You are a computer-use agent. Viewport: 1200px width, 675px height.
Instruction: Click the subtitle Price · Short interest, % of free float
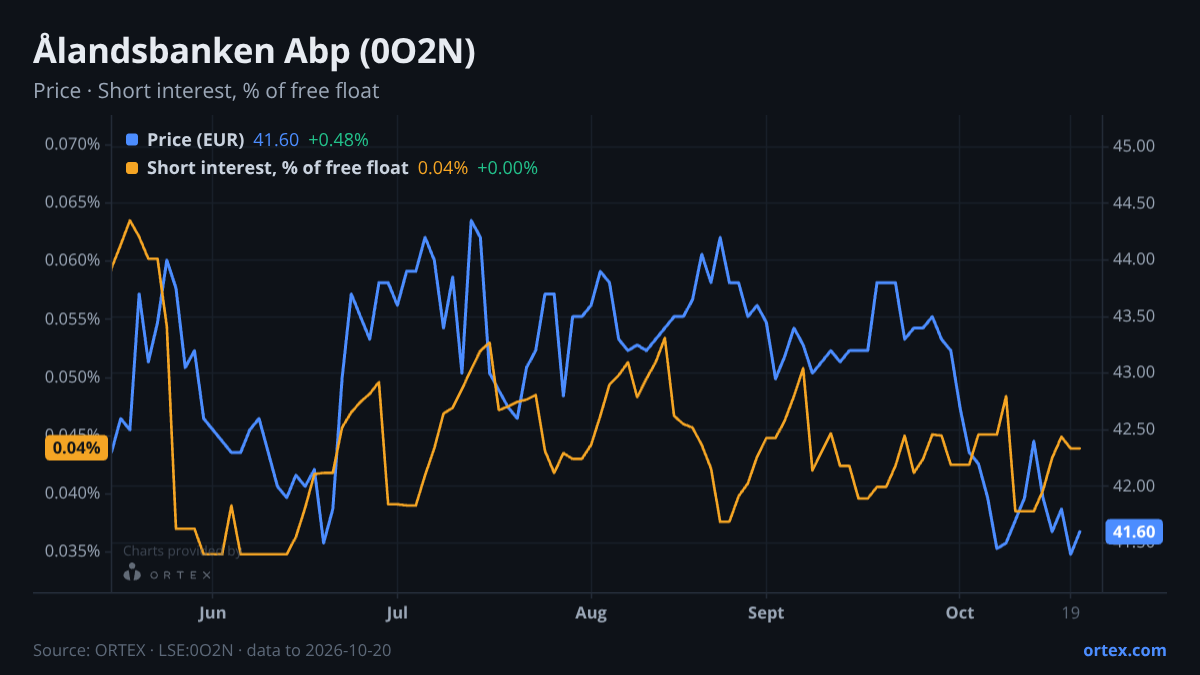tap(206, 91)
